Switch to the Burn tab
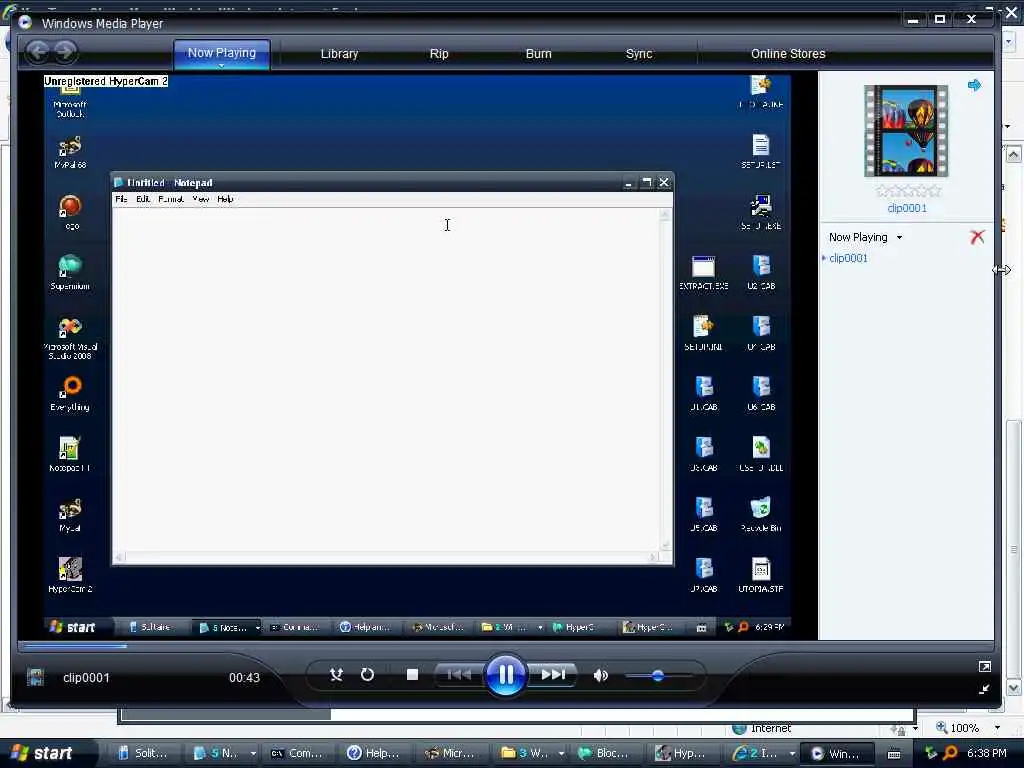 [538, 54]
